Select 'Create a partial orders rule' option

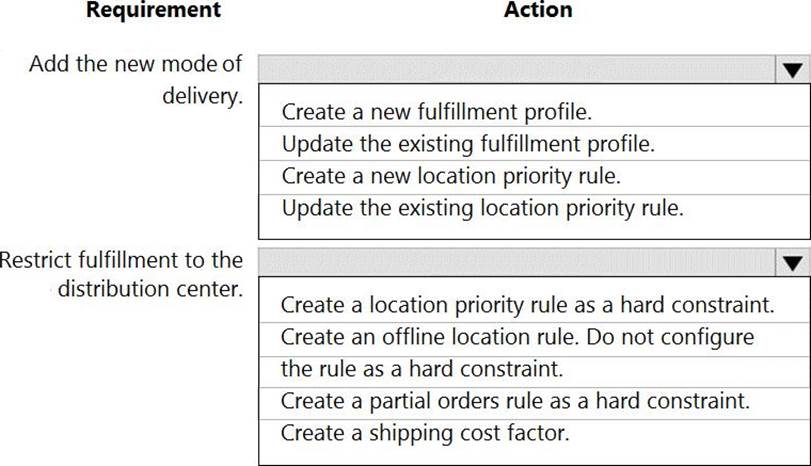point(514,401)
